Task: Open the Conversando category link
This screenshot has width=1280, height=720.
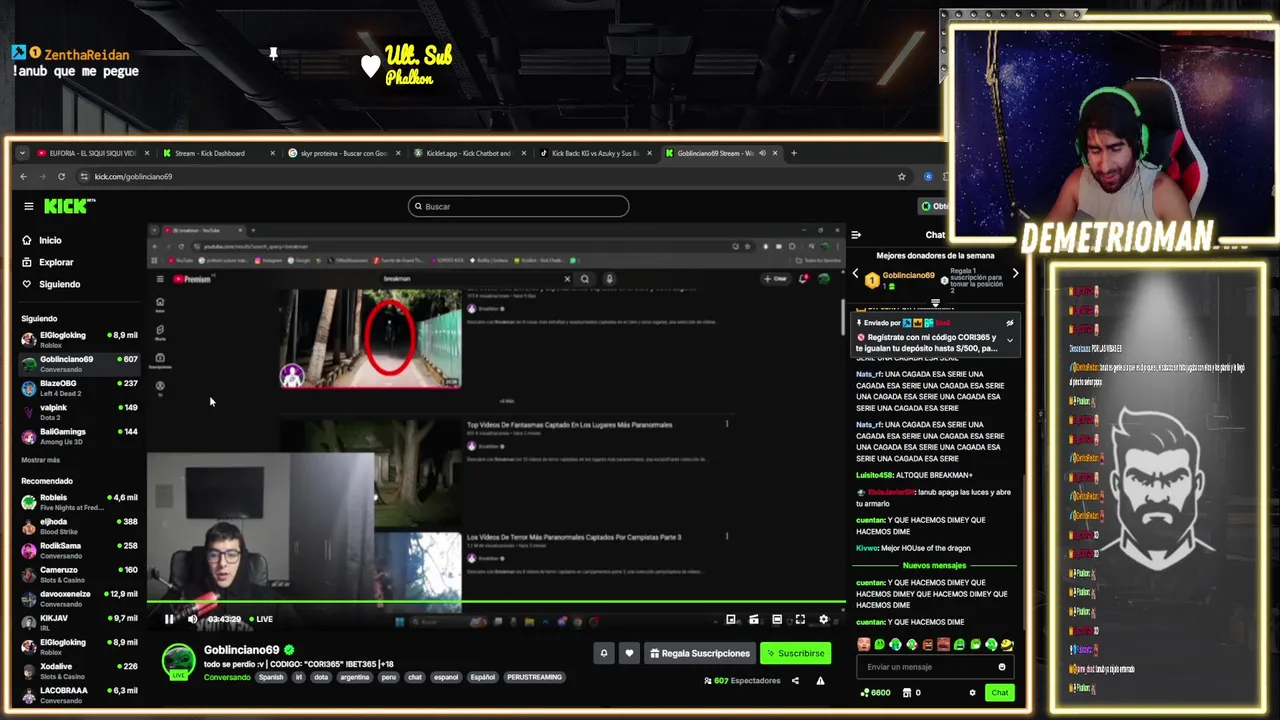Action: (x=227, y=677)
